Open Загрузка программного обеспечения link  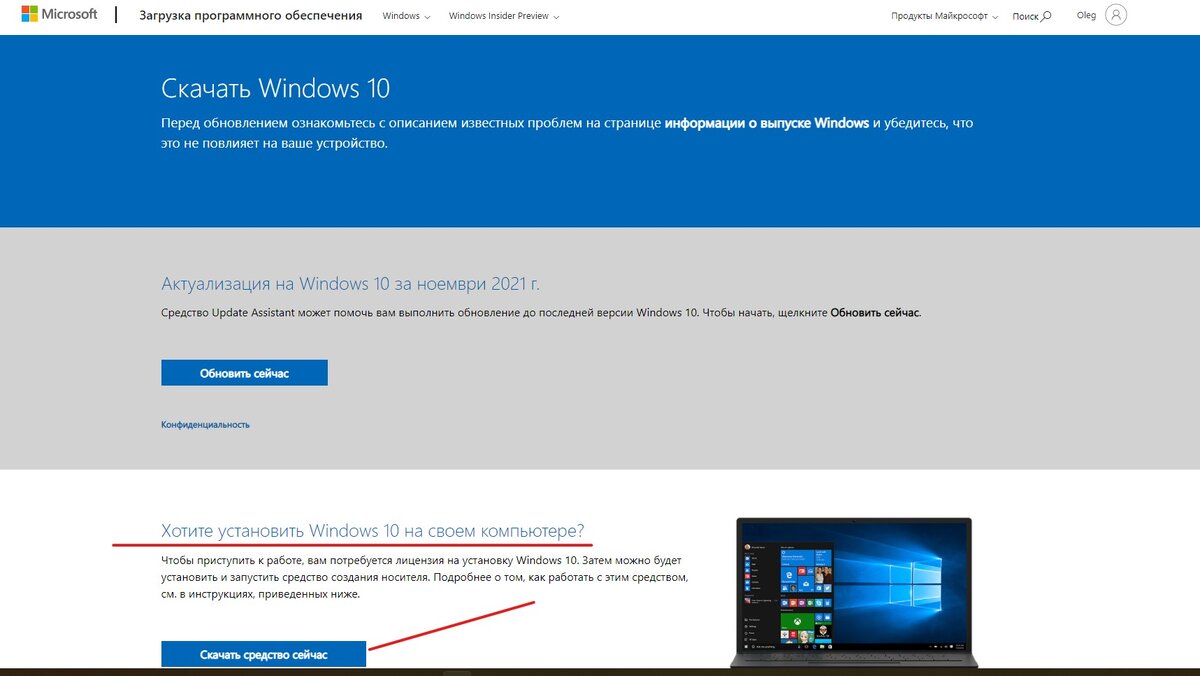coord(250,16)
